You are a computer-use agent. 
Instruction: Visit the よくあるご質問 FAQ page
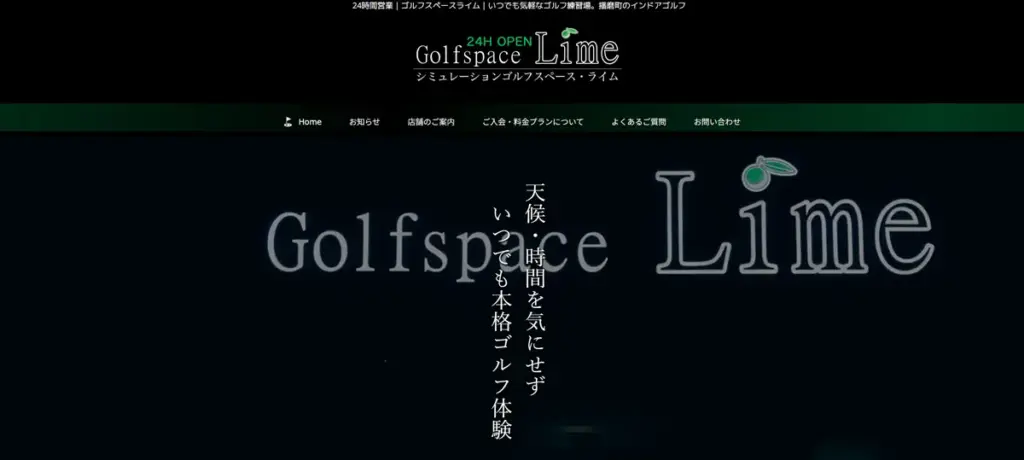pos(638,122)
